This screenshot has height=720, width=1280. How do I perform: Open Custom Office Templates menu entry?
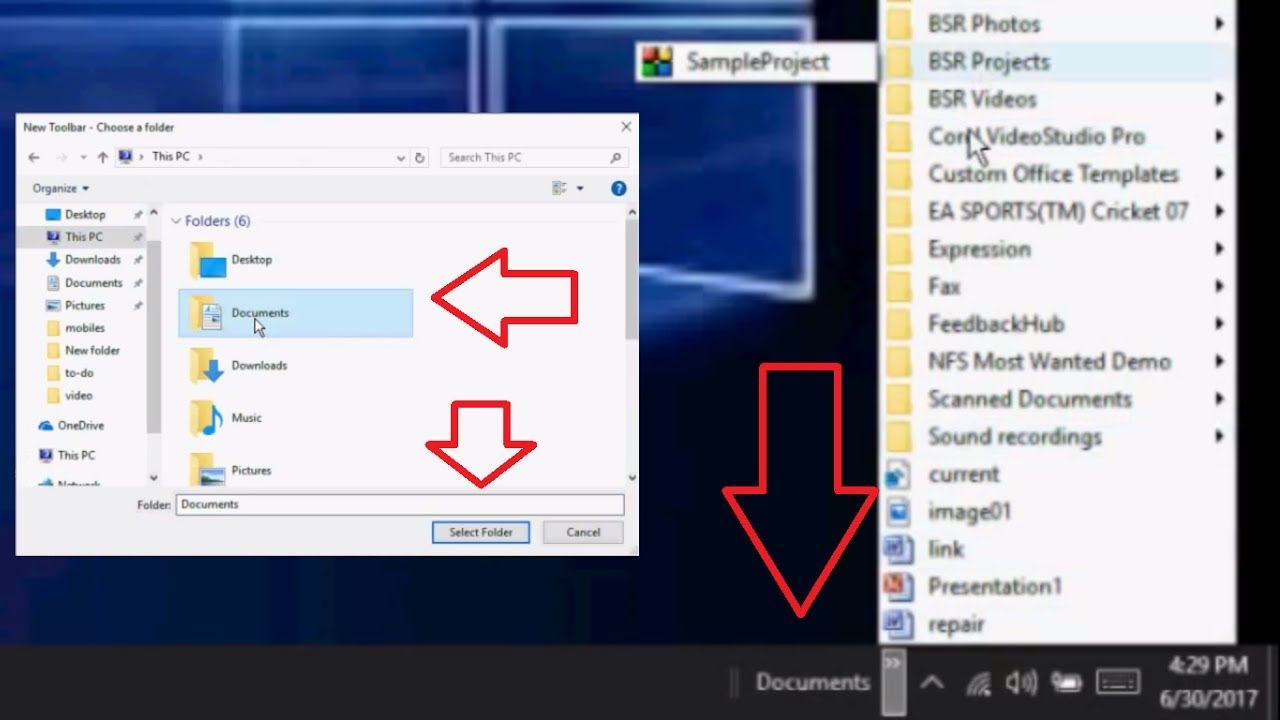[x=1056, y=174]
